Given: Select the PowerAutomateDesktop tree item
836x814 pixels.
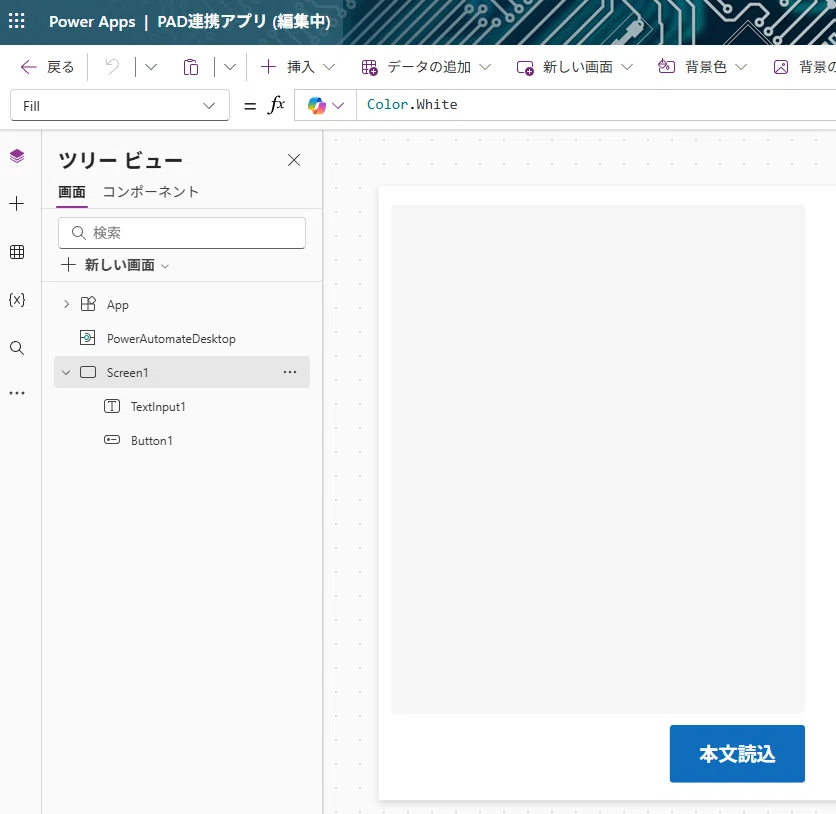Looking at the screenshot, I should click(171, 339).
